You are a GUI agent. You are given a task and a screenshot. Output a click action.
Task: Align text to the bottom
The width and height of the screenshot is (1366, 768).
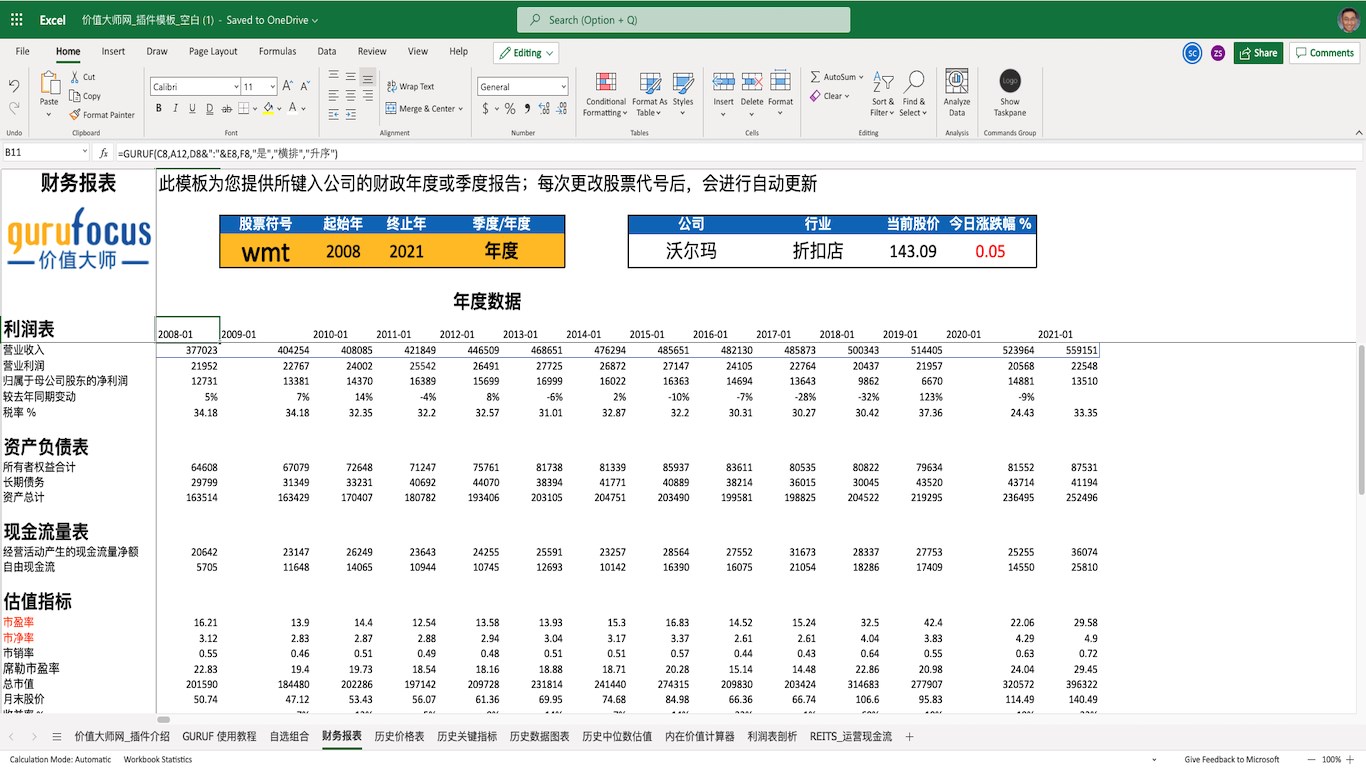point(367,77)
